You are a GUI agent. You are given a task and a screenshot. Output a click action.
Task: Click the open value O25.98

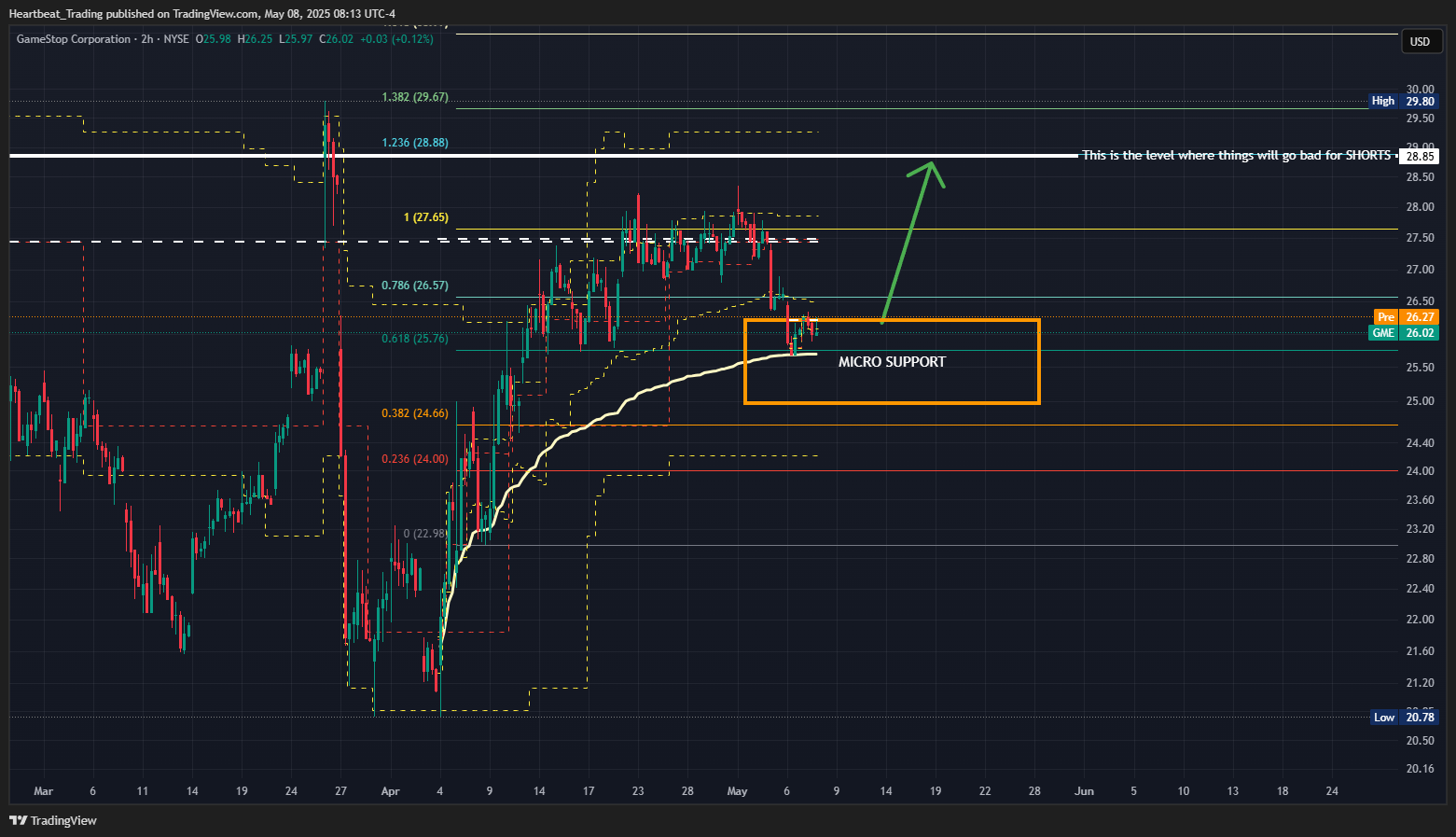pyautogui.click(x=213, y=39)
